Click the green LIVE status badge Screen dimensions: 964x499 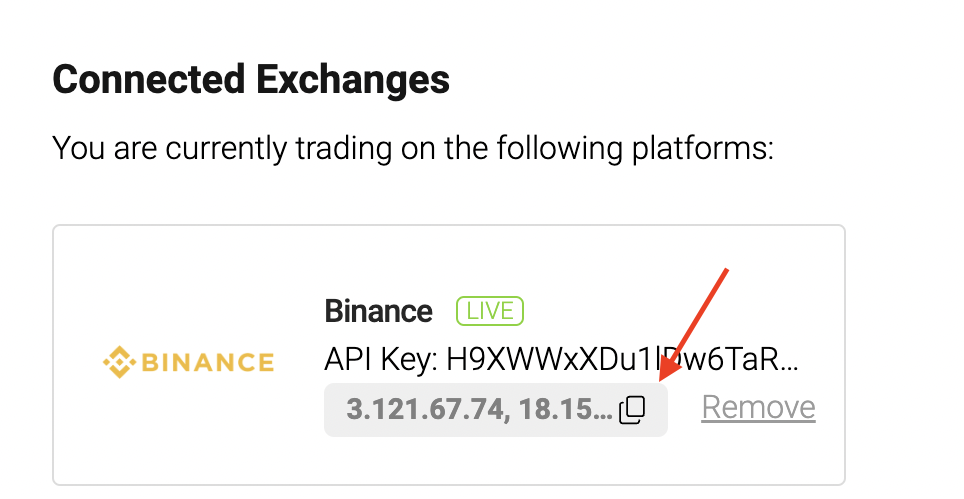click(x=489, y=311)
